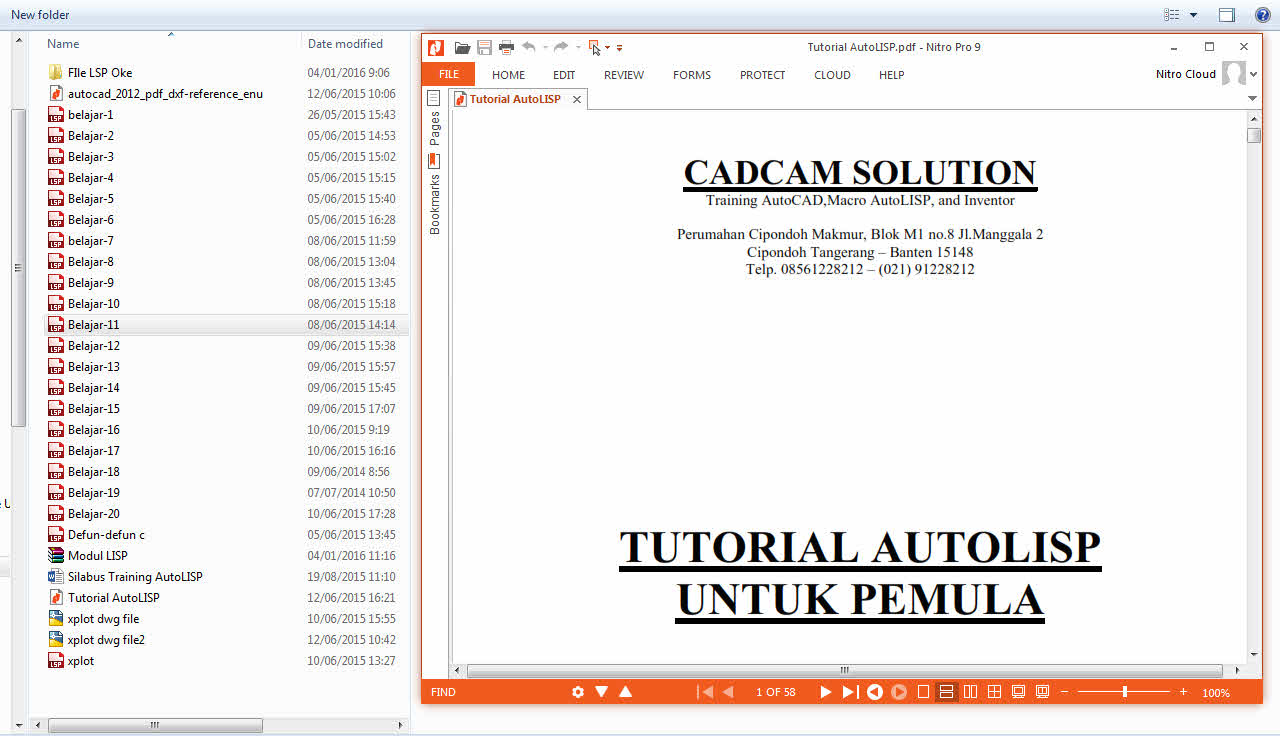Screen dimensions: 1280x736
Task: Click the Open file icon in quick access toolbar
Action: (x=462, y=47)
